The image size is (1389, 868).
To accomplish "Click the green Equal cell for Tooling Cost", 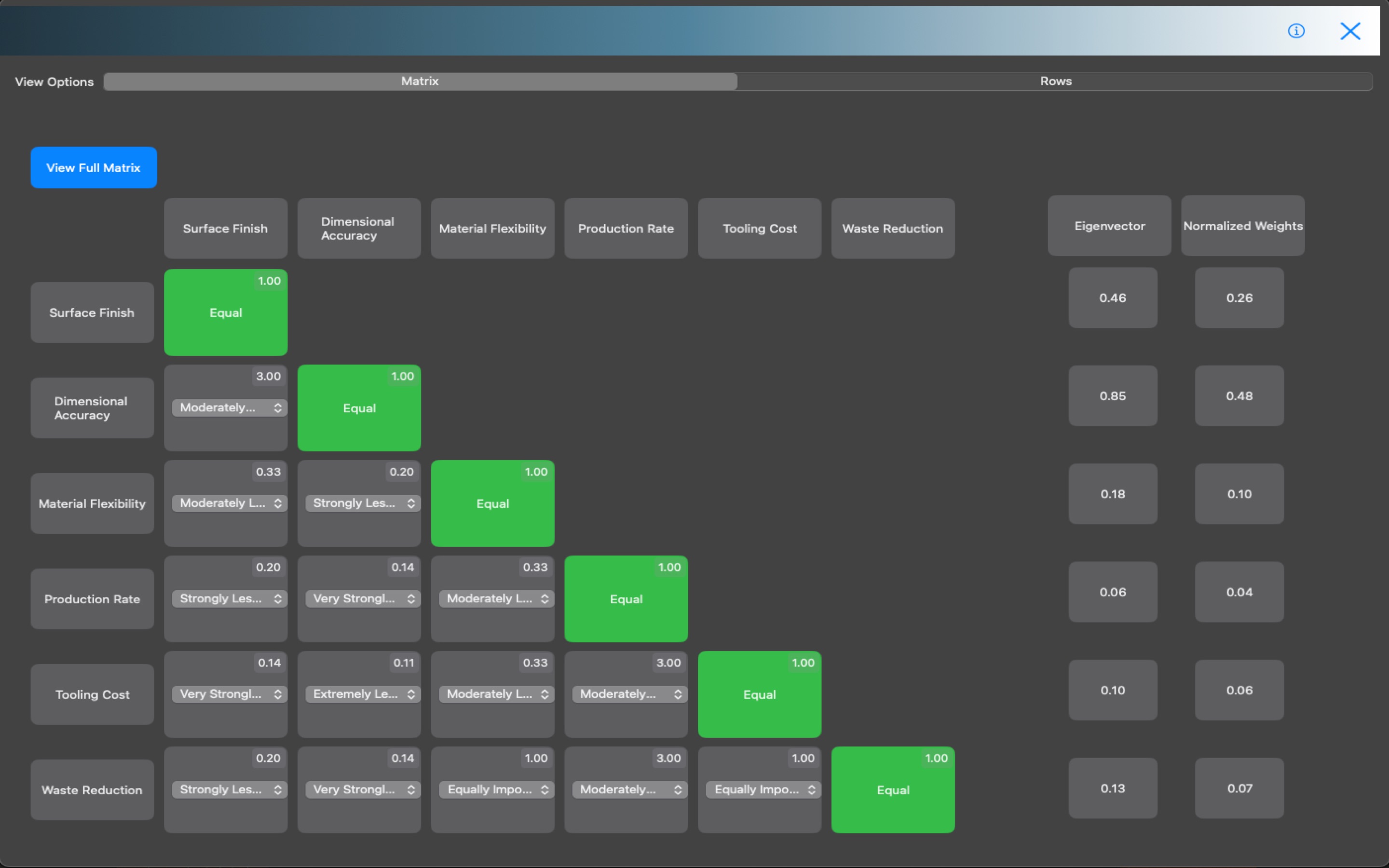I will point(759,694).
